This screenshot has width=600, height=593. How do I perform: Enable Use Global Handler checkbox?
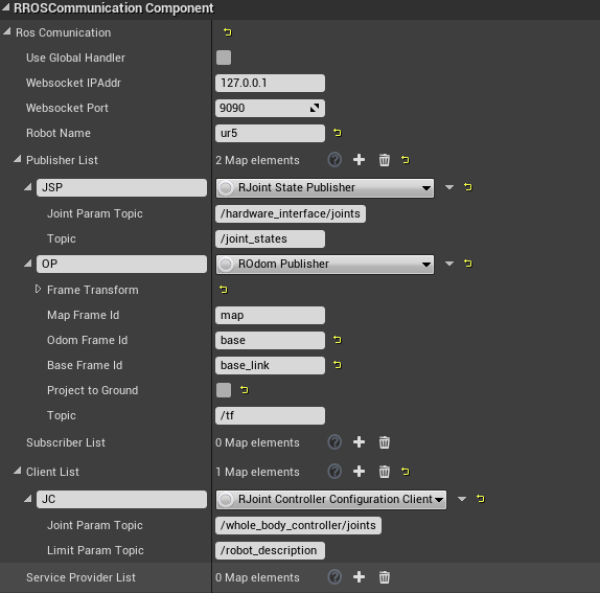point(224,58)
